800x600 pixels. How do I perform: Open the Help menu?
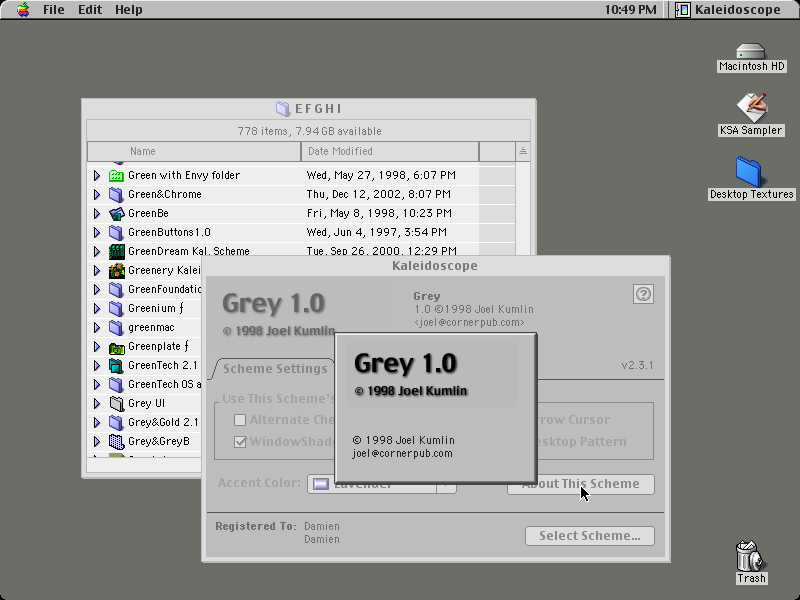tap(129, 10)
